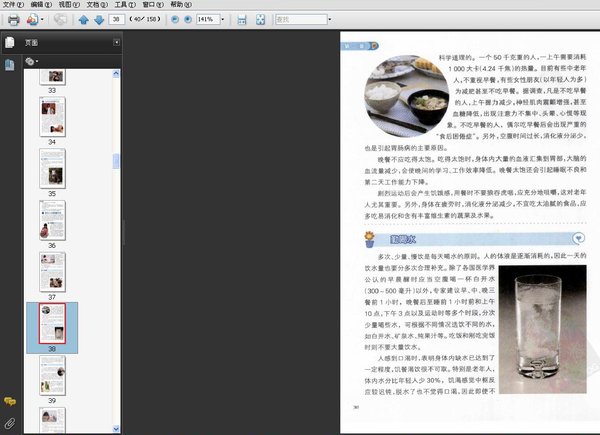This screenshot has height=435, width=600.
Task: Open the Comments panel icon at bottom-left
Action: [9, 402]
